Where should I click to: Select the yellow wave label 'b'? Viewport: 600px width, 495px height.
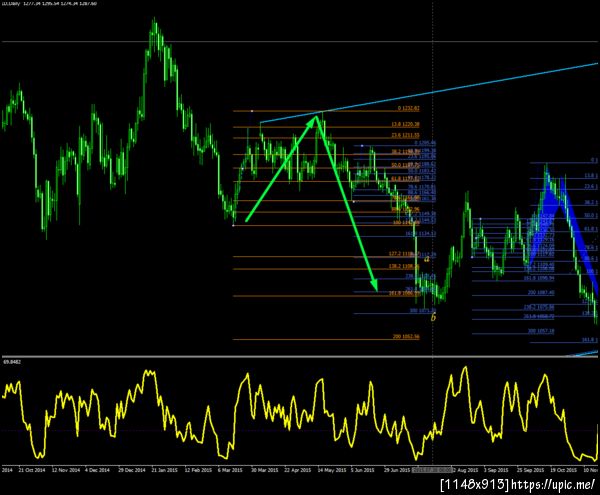[433, 317]
